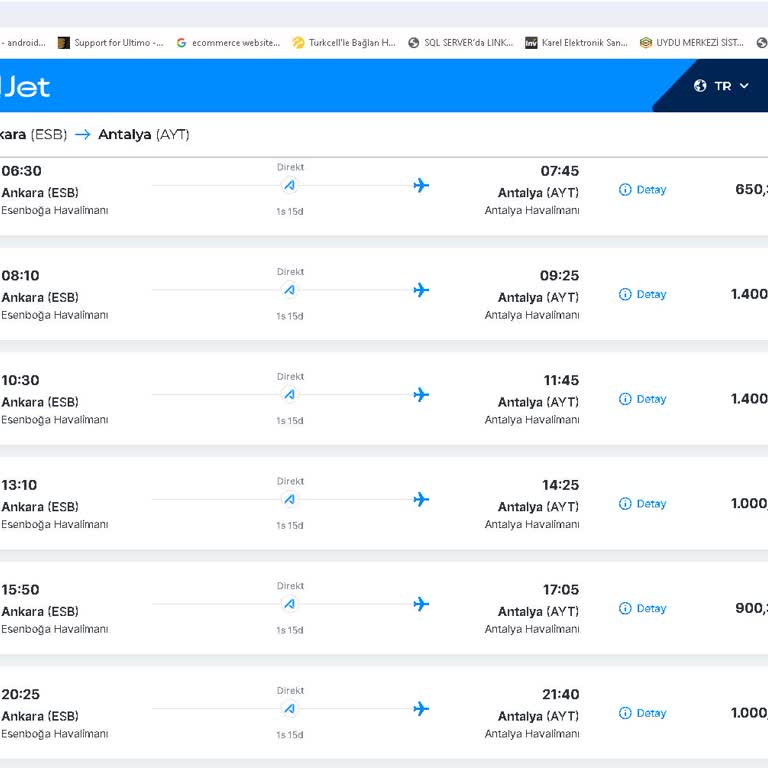Click info icon on the 10:30 flight
The width and height of the screenshot is (768, 768).
coord(625,399)
